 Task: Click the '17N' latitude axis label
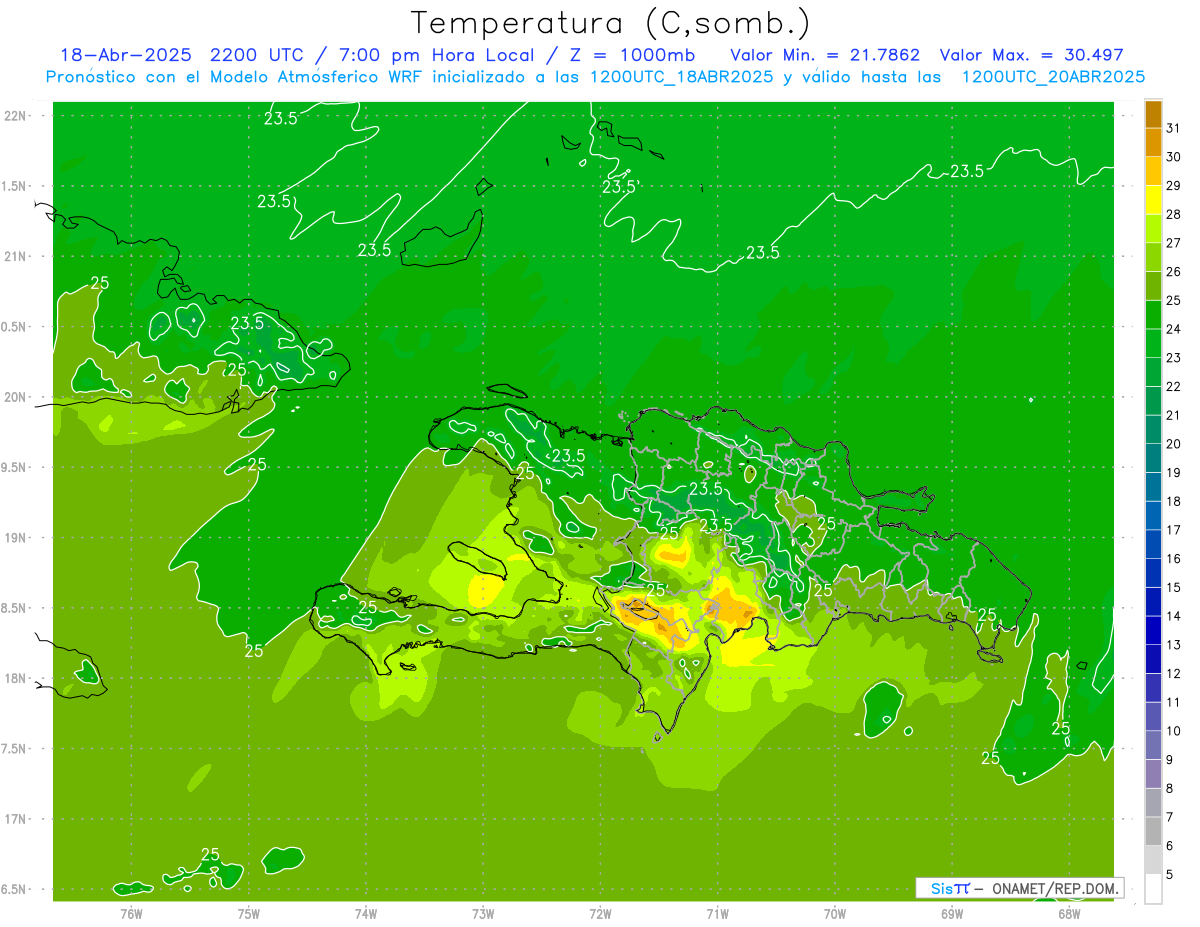click(x=15, y=819)
